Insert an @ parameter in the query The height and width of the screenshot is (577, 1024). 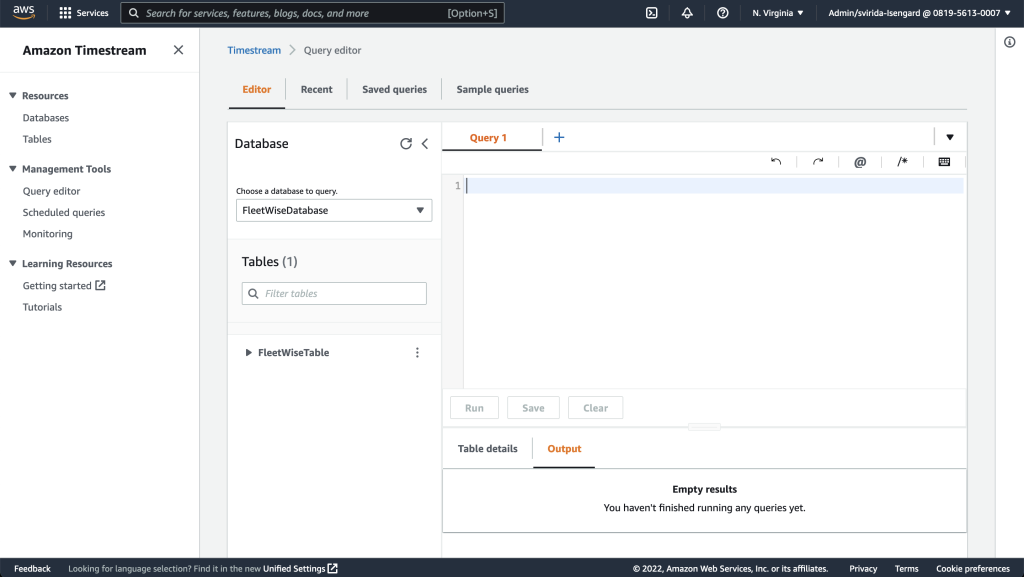tap(860, 161)
